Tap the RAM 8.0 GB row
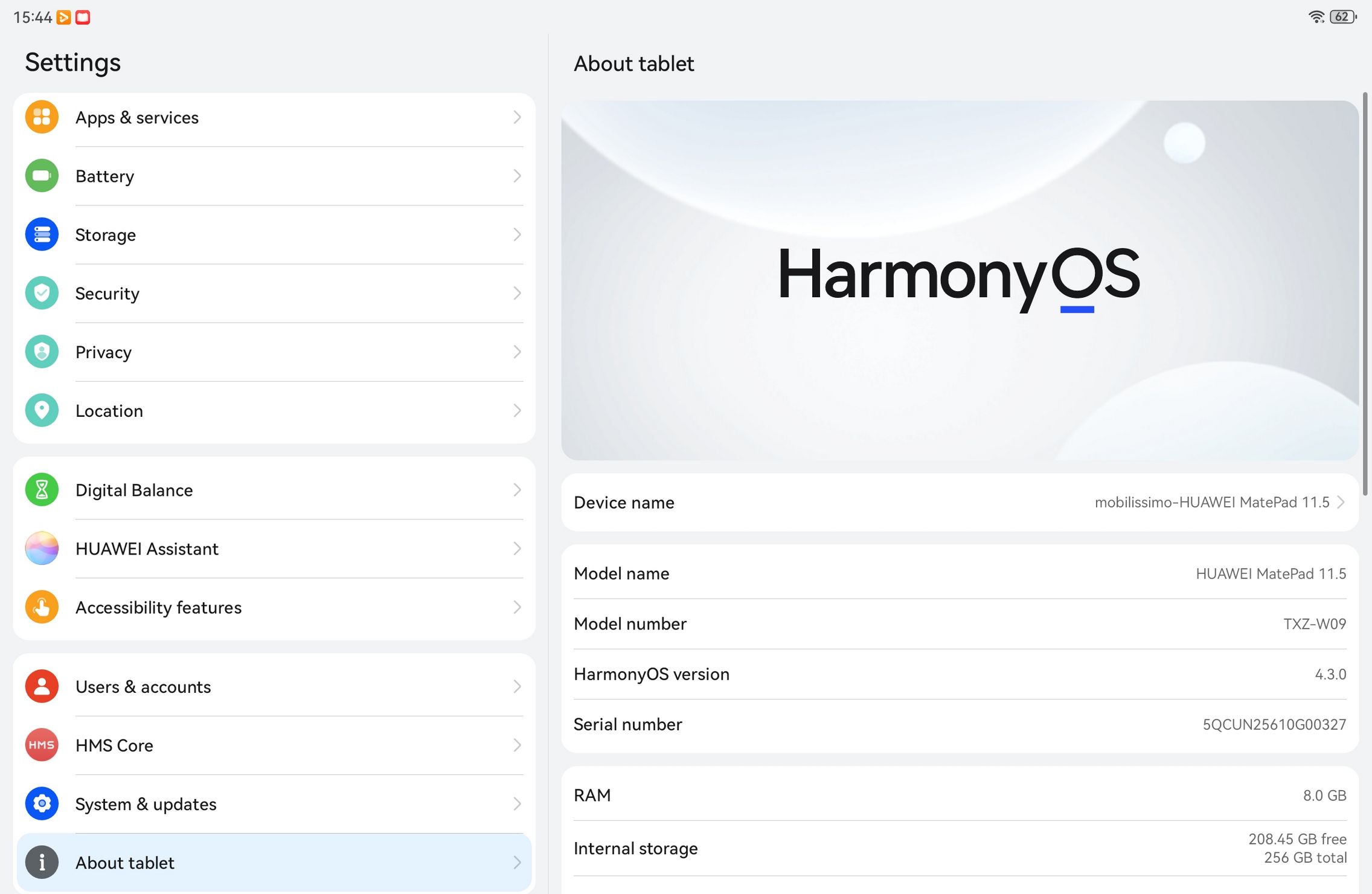The width and height of the screenshot is (1372, 894). pos(960,795)
